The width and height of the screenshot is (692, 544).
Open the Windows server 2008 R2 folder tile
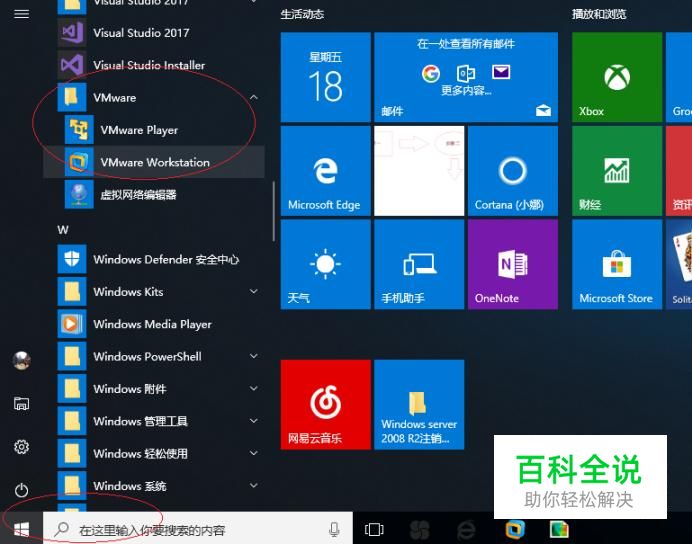(419, 405)
